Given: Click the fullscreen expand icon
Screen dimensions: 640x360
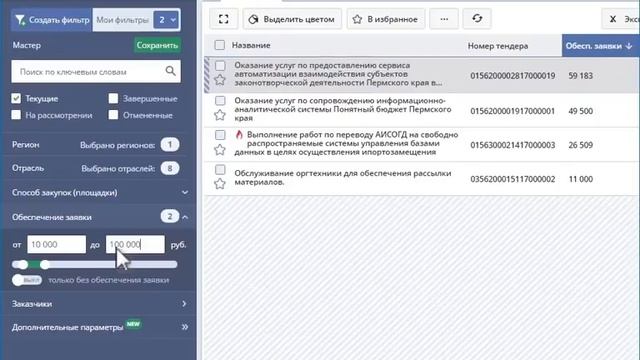Looking at the screenshot, I should (223, 19).
